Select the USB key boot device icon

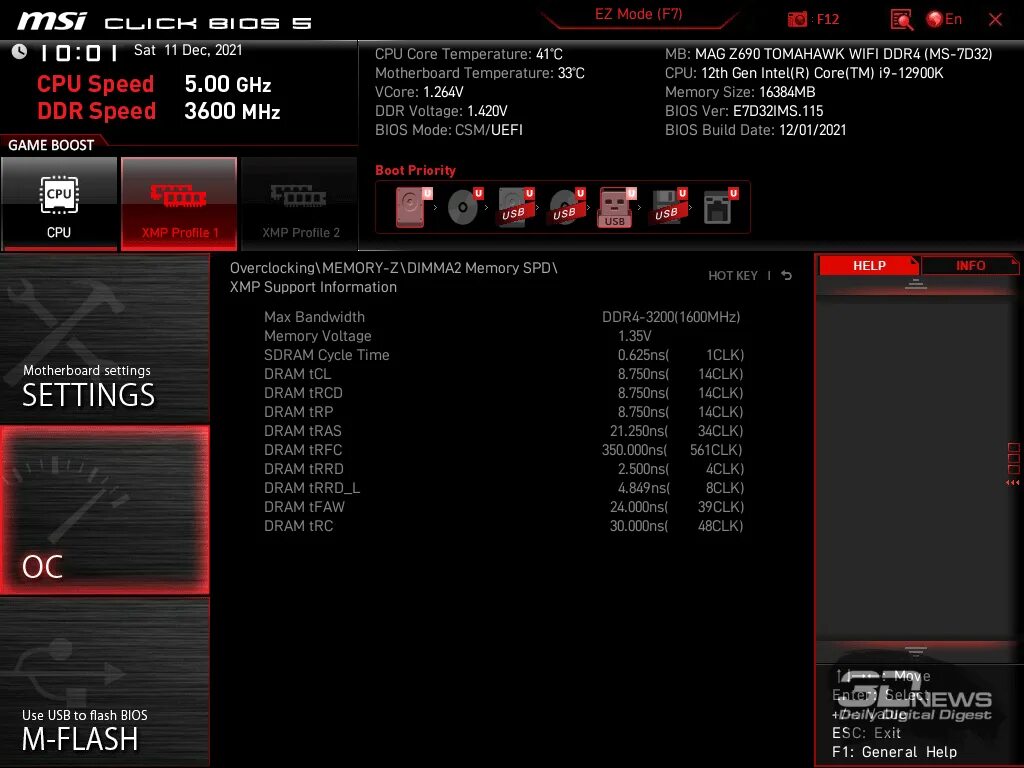(x=616, y=207)
